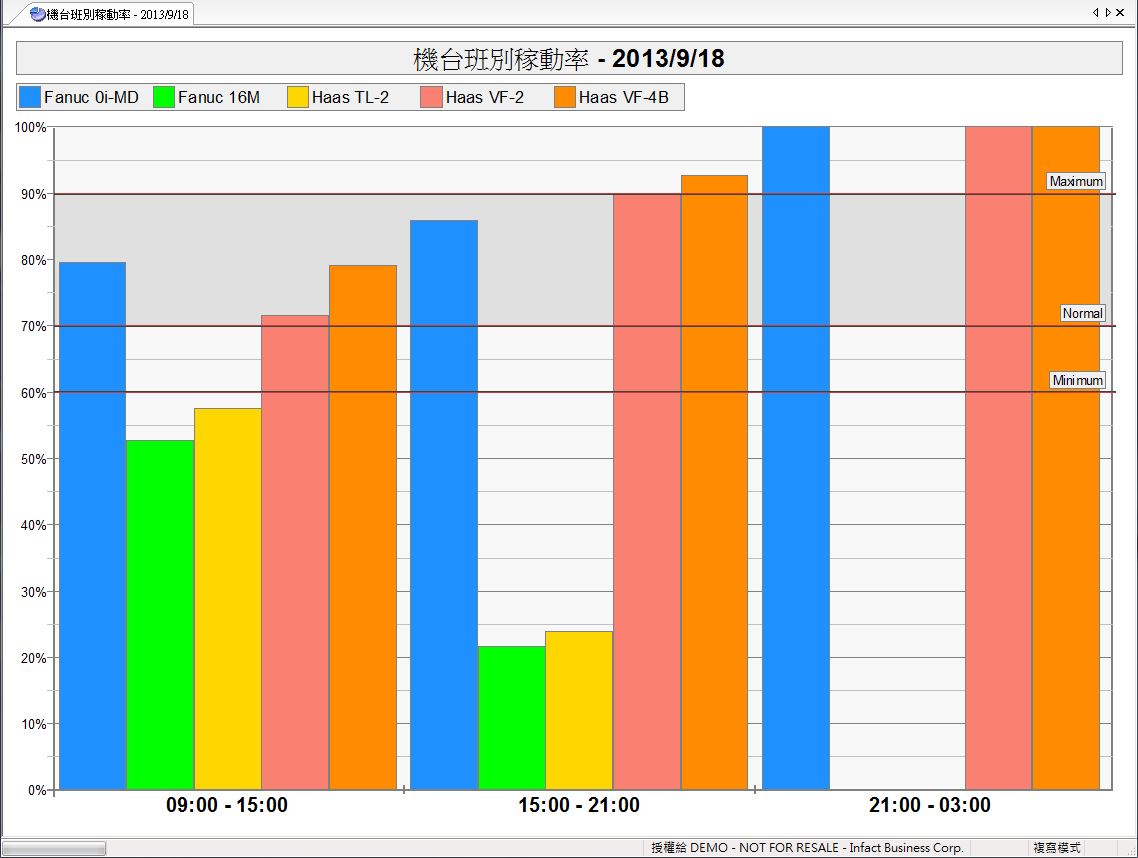Click the salmon Haas VF-2 bar in 21:00 - 03:00
This screenshot has width=1138, height=858.
tap(998, 458)
